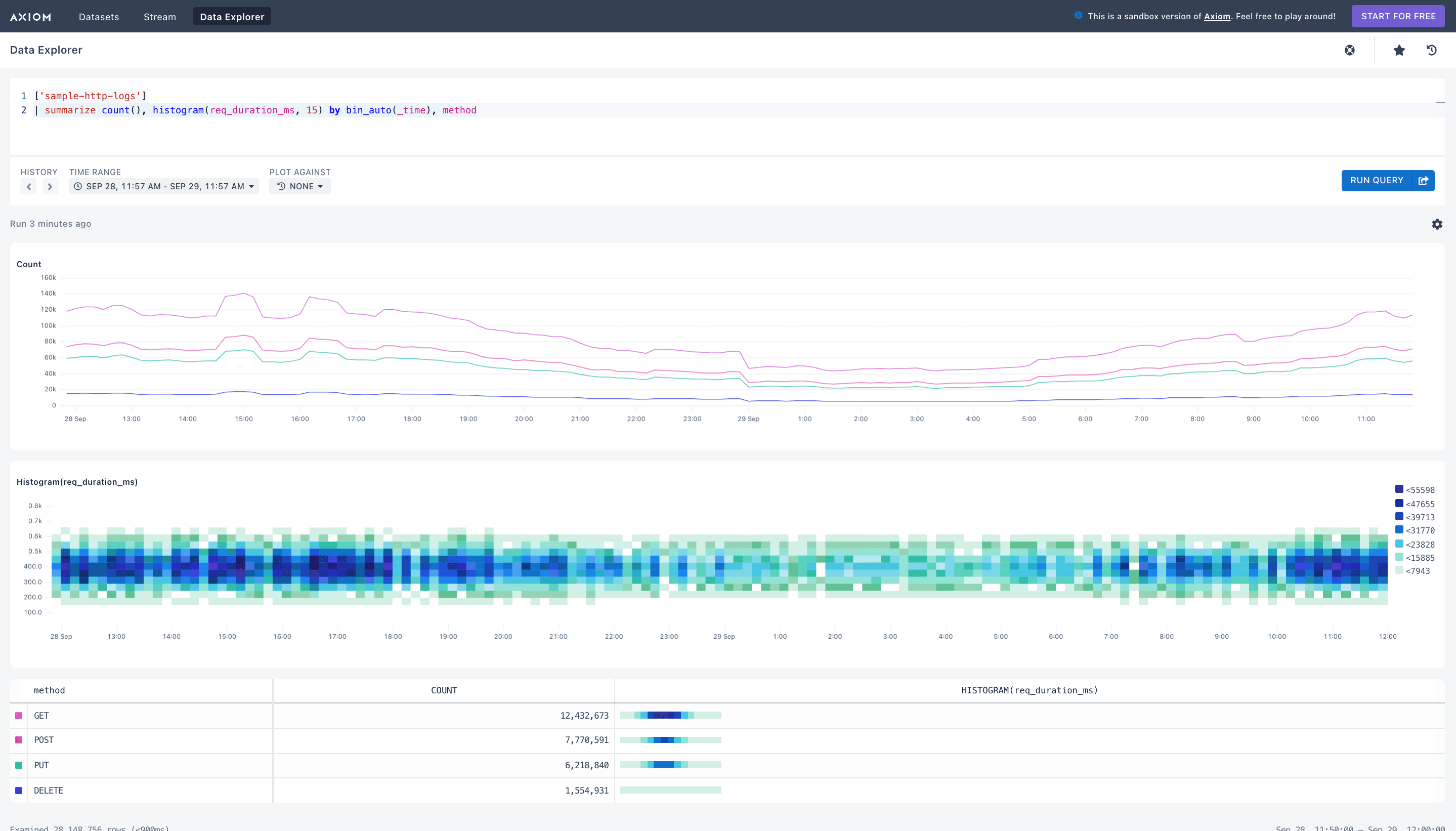This screenshot has height=831, width=1456.
Task: Switch to the Stream tab
Action: tap(160, 17)
